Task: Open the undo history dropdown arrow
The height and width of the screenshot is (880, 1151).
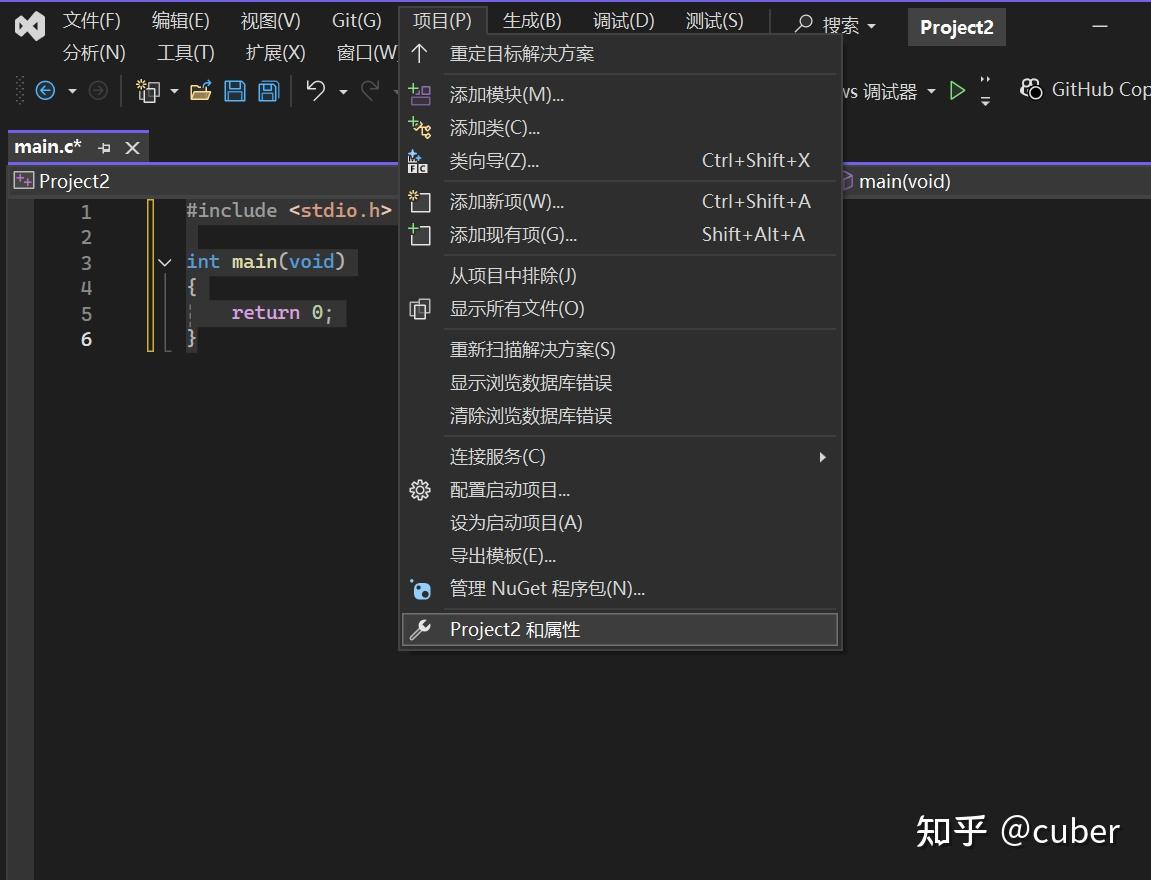Action: coord(343,92)
